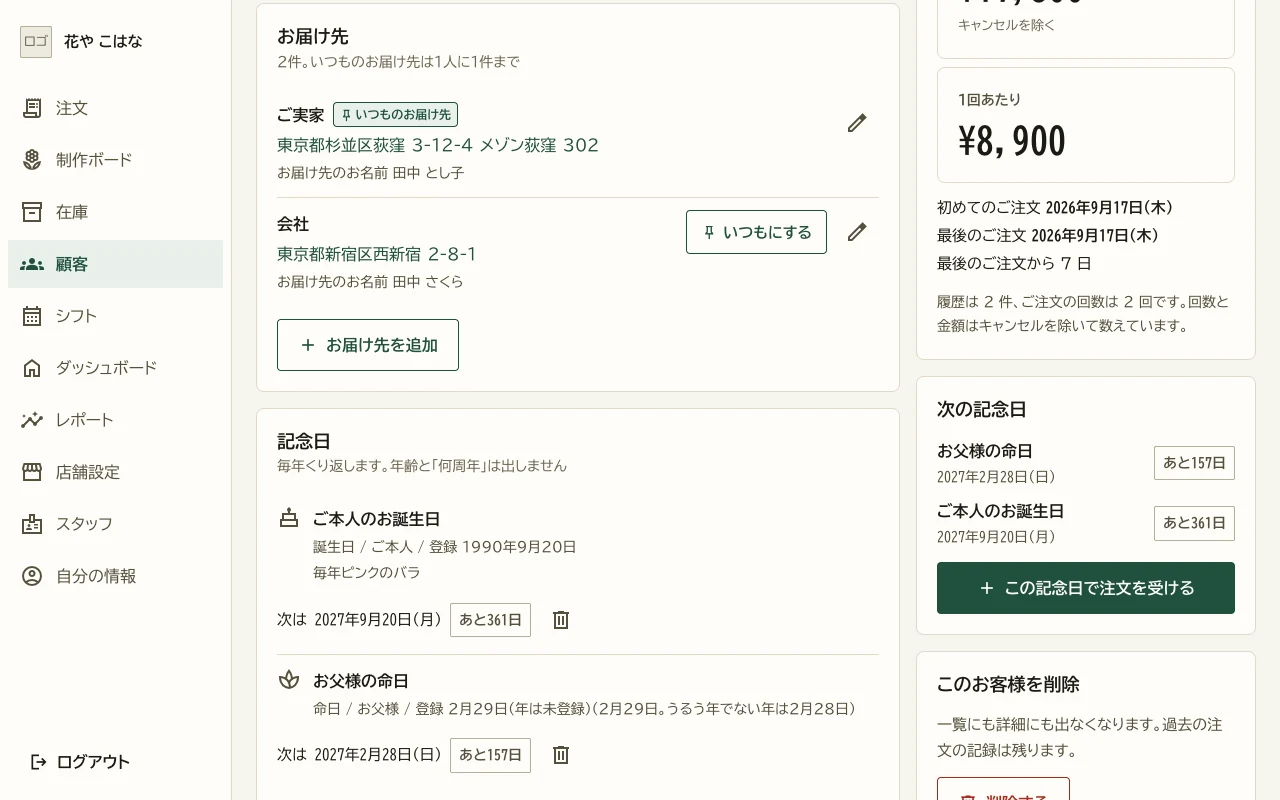Click the シフト calendar icon
The image size is (1280, 800).
point(32,316)
